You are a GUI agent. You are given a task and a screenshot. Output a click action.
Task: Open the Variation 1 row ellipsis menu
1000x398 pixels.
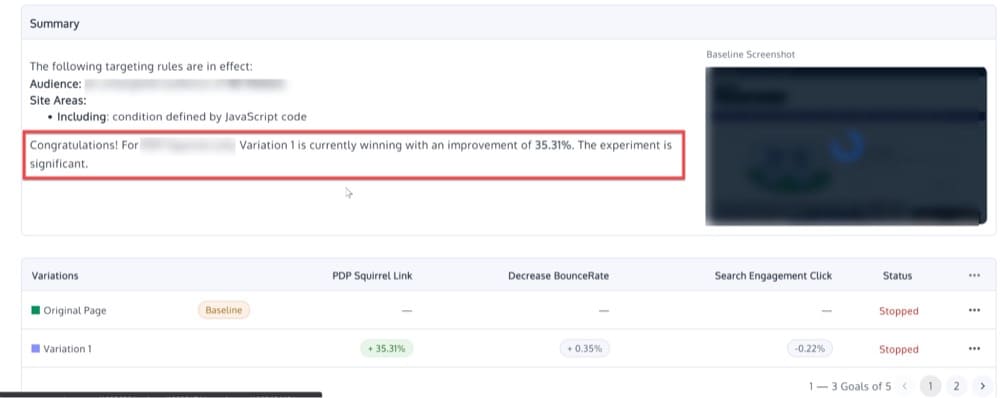[974, 349]
